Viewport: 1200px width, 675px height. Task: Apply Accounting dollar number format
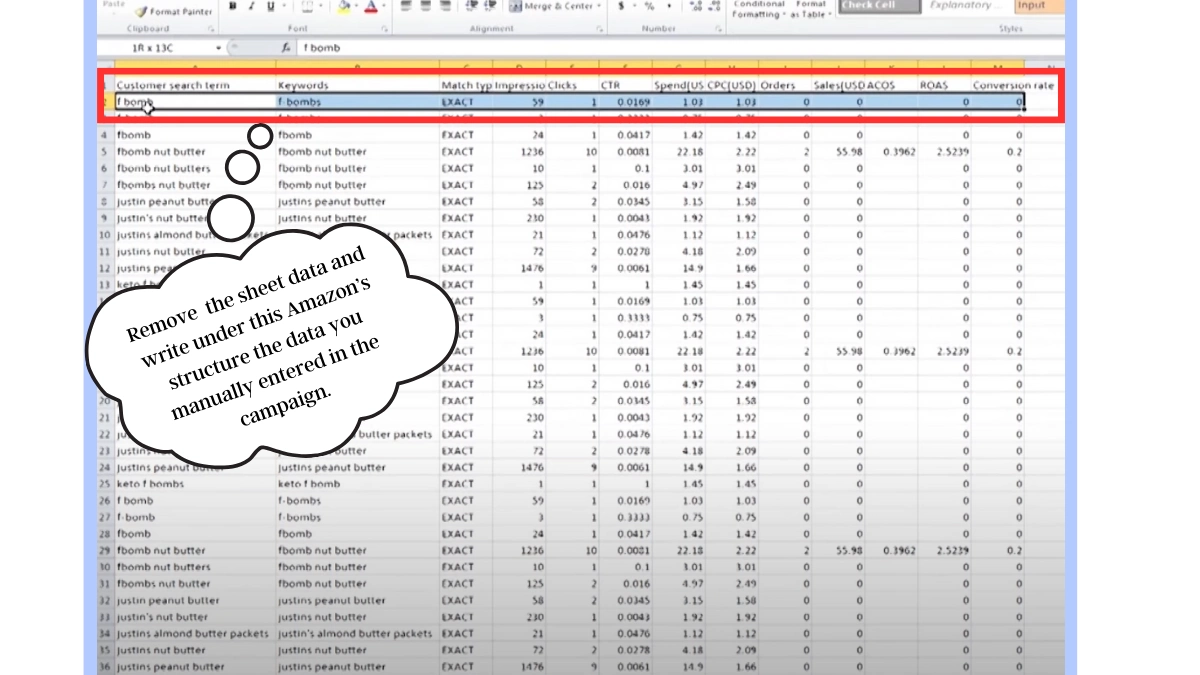[621, 7]
